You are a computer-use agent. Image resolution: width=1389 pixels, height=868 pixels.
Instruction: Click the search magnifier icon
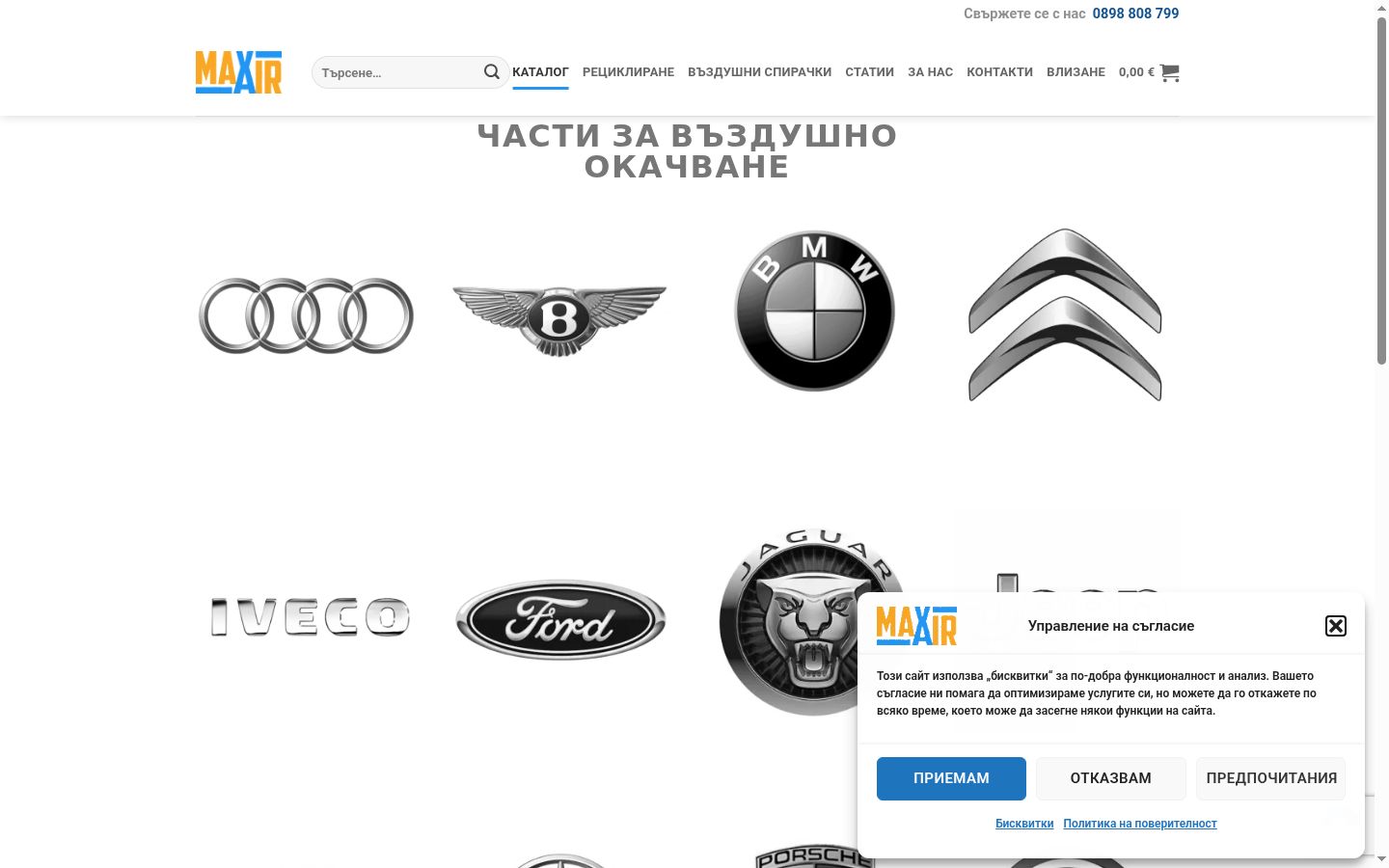pyautogui.click(x=492, y=72)
